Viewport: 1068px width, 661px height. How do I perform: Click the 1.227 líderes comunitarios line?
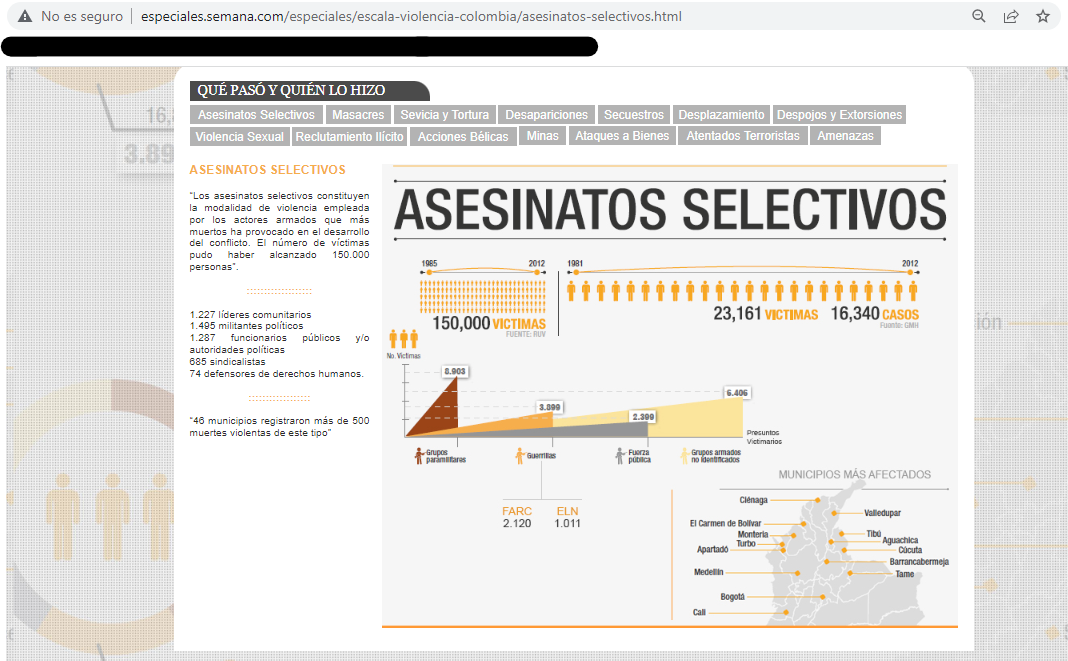pyautogui.click(x=250, y=315)
